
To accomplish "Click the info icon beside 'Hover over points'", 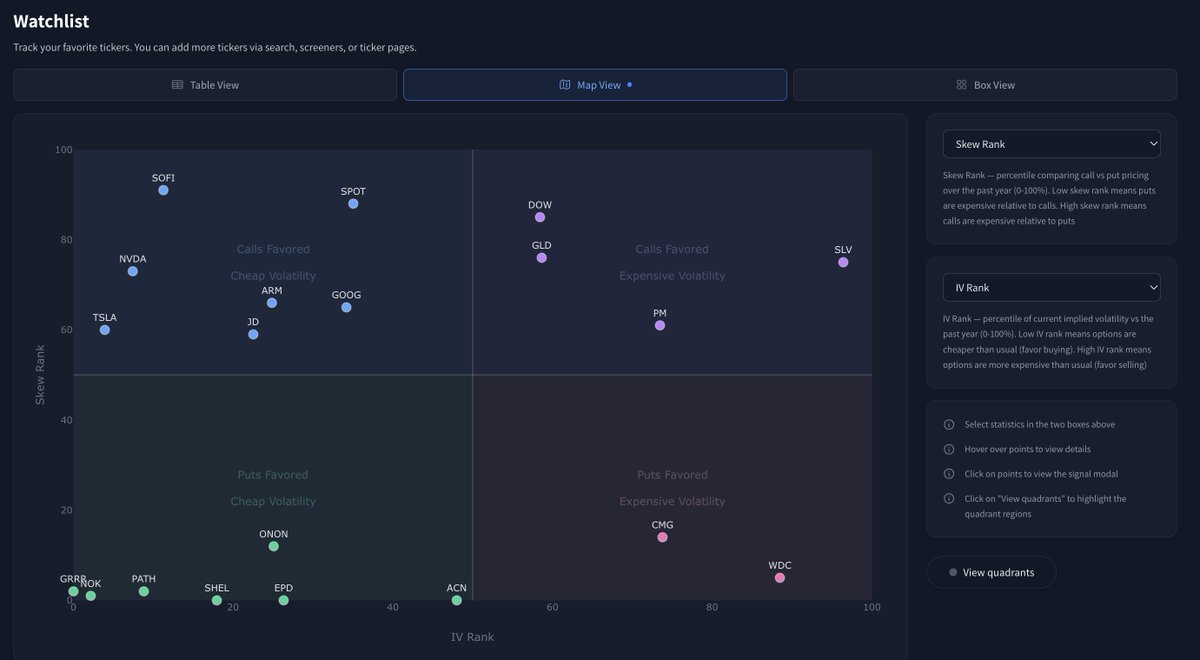I will (949, 449).
